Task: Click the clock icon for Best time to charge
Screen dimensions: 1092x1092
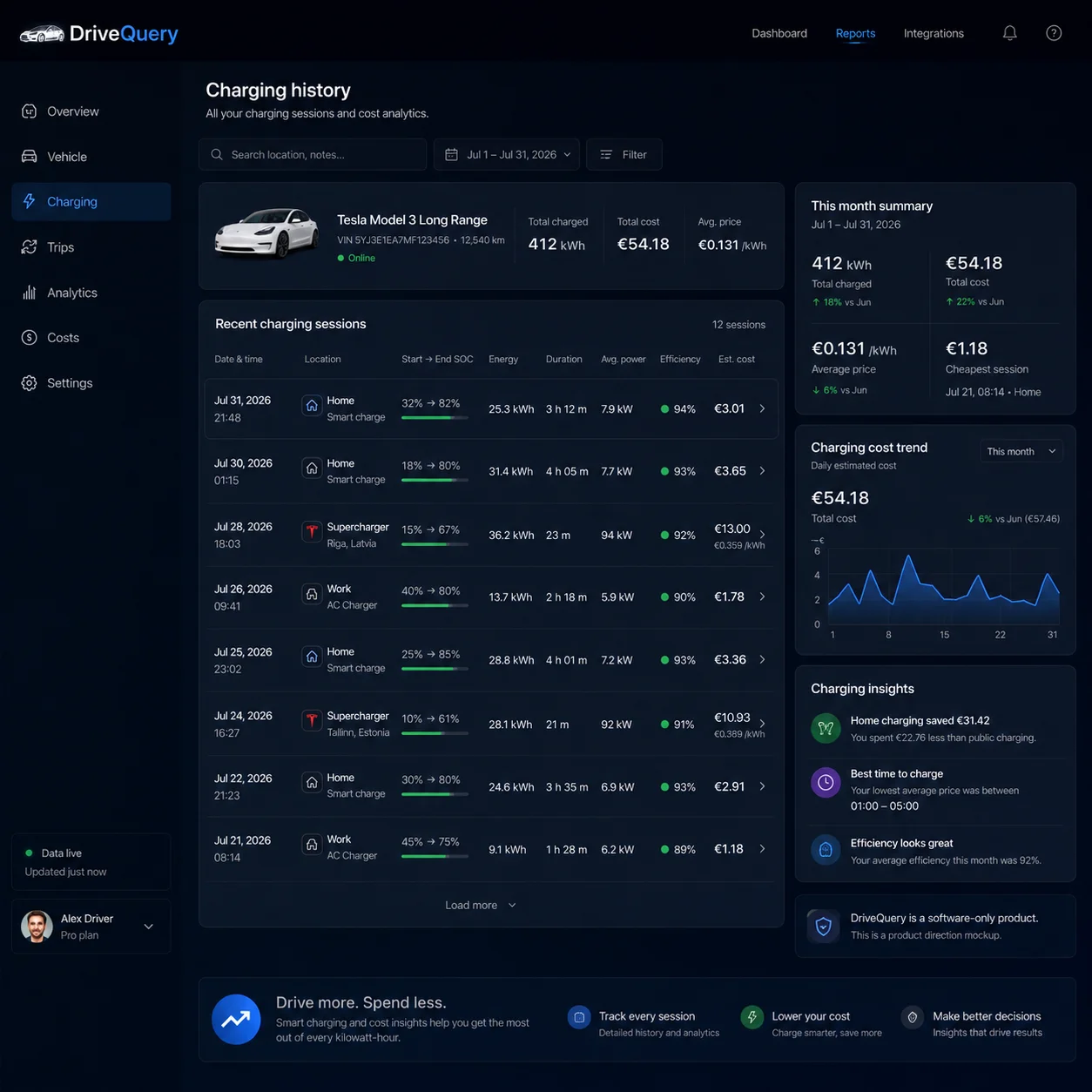Action: [x=826, y=782]
